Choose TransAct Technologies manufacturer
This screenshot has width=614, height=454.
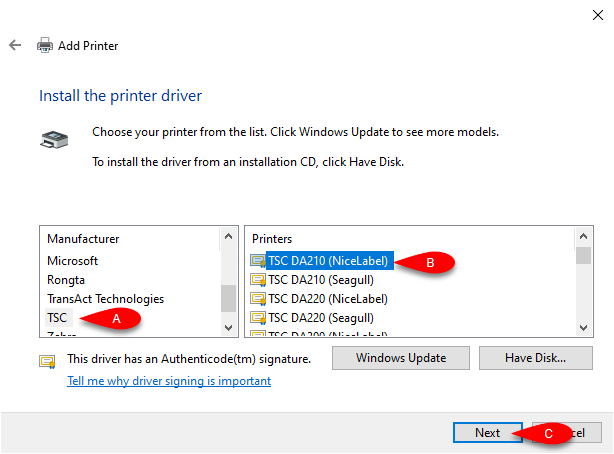[105, 299]
